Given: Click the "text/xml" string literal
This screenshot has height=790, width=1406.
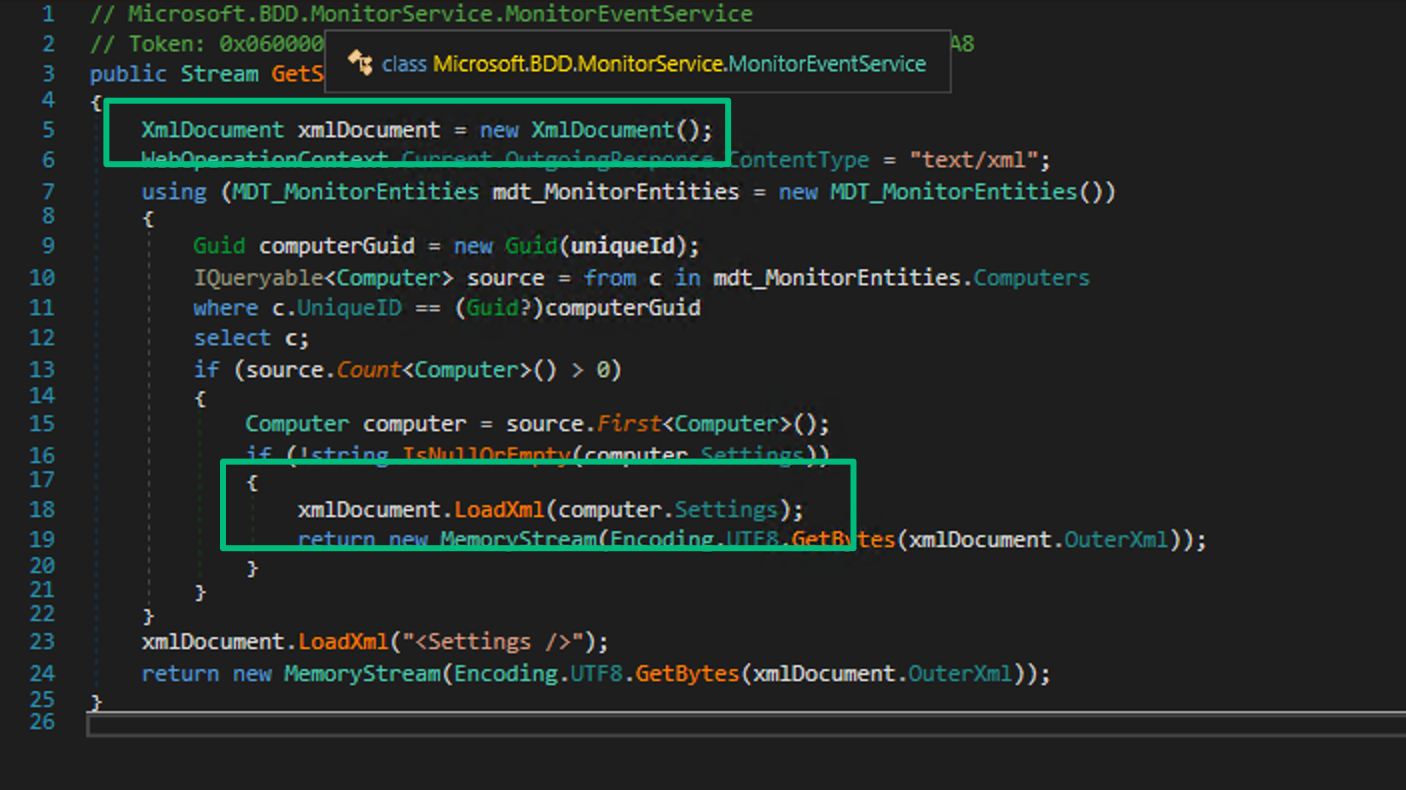Looking at the screenshot, I should pos(974,160).
